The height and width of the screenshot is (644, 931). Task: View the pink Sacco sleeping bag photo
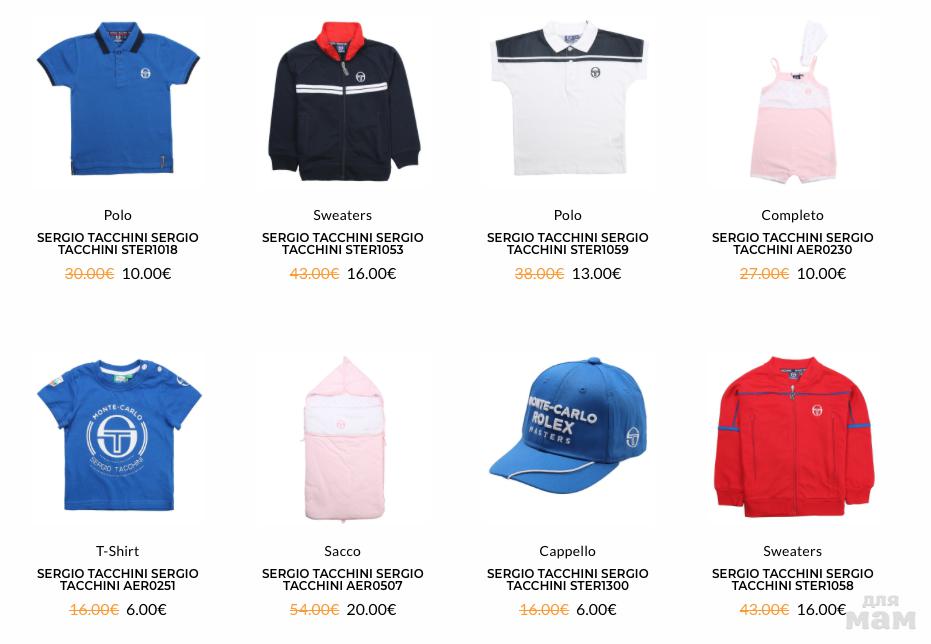coord(344,439)
